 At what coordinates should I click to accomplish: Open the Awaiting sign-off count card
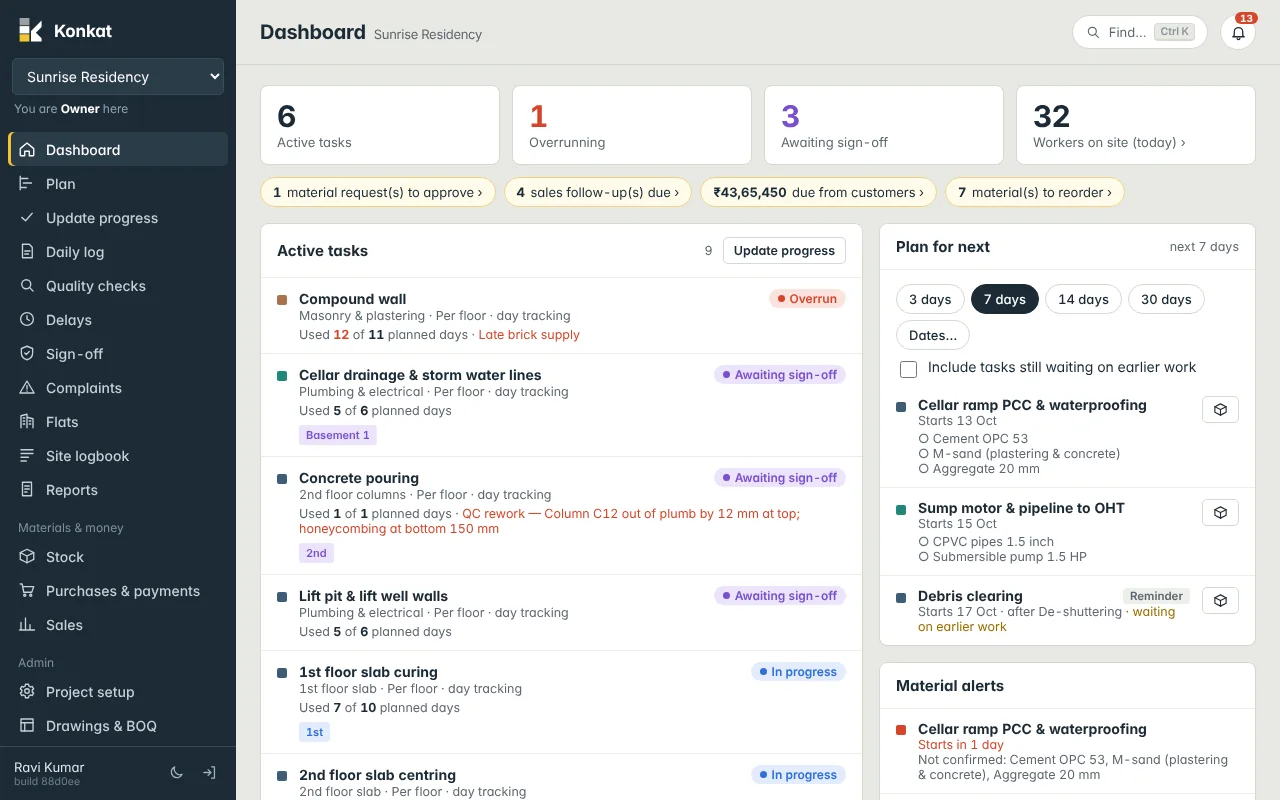click(x=884, y=125)
